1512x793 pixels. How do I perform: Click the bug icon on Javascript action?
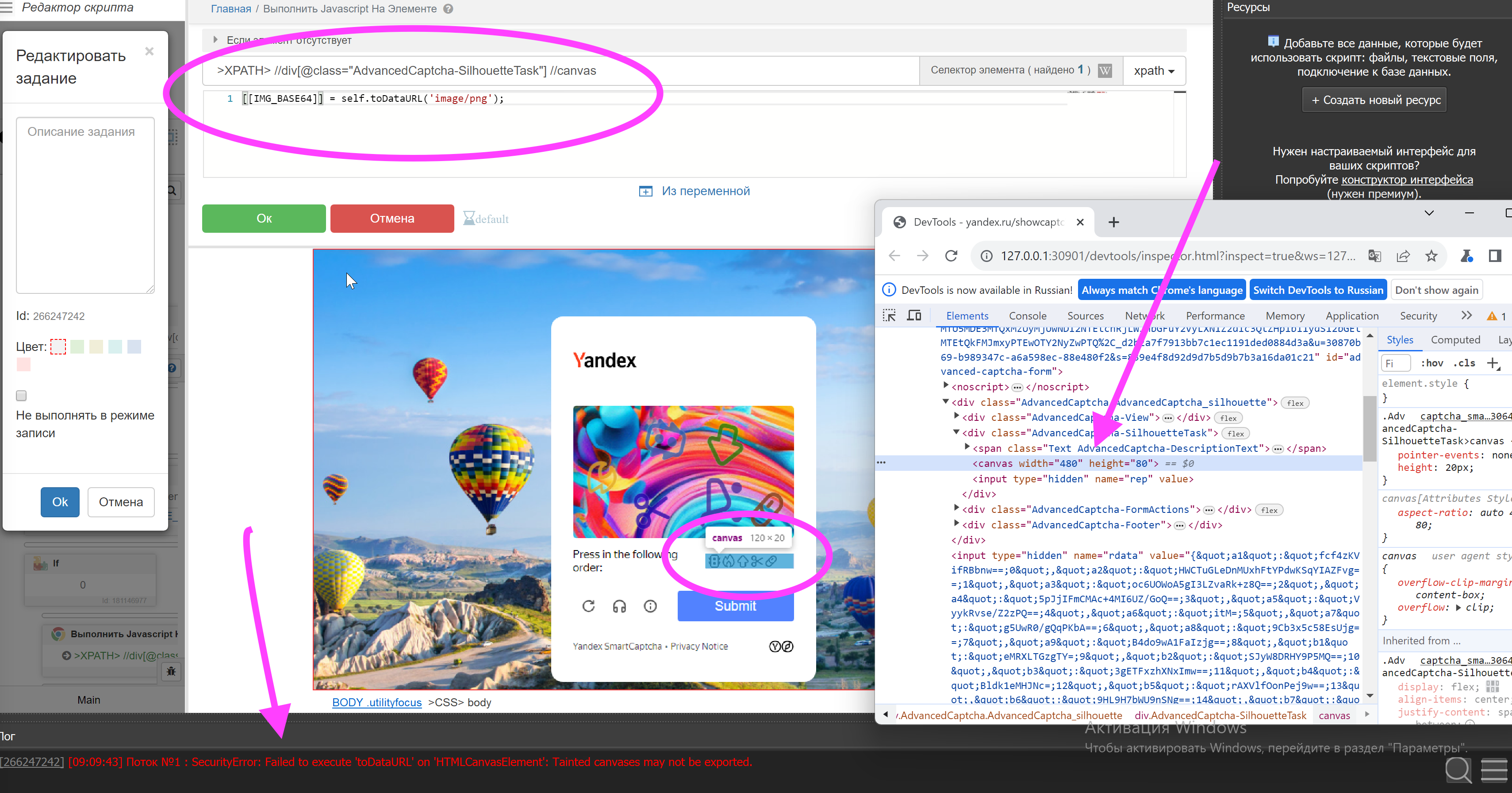[171, 671]
